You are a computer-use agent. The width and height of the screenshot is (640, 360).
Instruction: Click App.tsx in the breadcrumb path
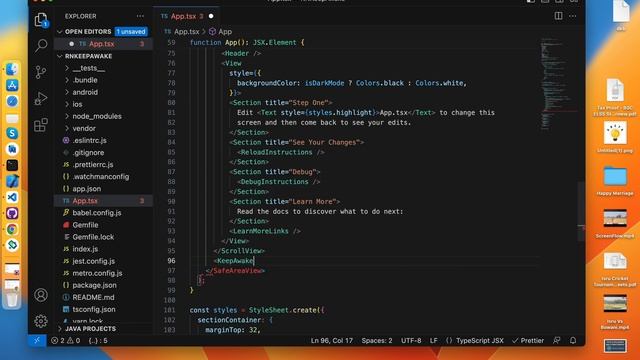point(187,31)
